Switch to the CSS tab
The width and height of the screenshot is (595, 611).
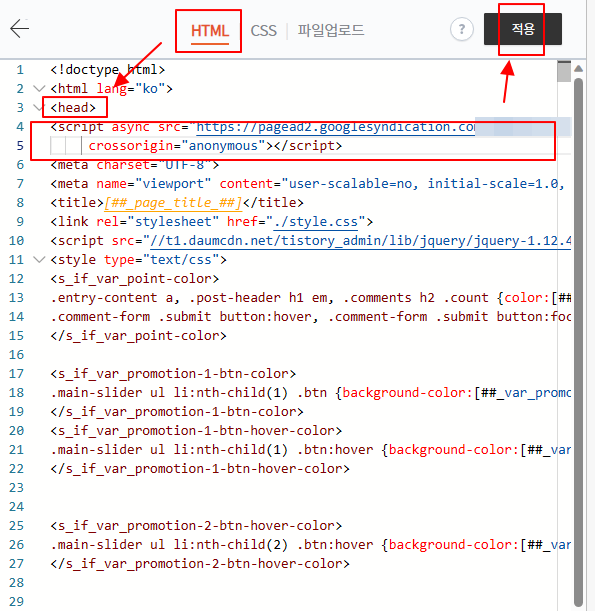click(263, 31)
